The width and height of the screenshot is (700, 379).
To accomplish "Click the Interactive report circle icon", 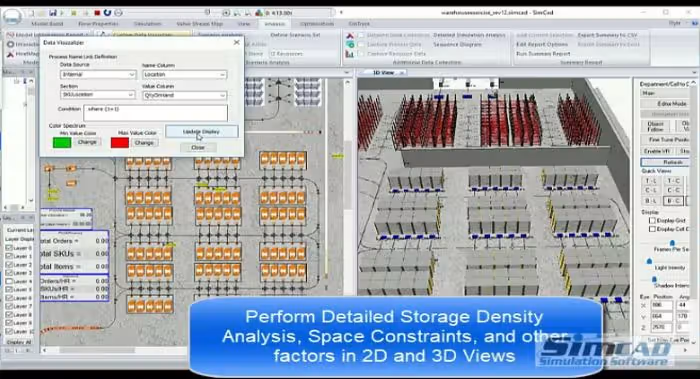I will pyautogui.click(x=10, y=44).
